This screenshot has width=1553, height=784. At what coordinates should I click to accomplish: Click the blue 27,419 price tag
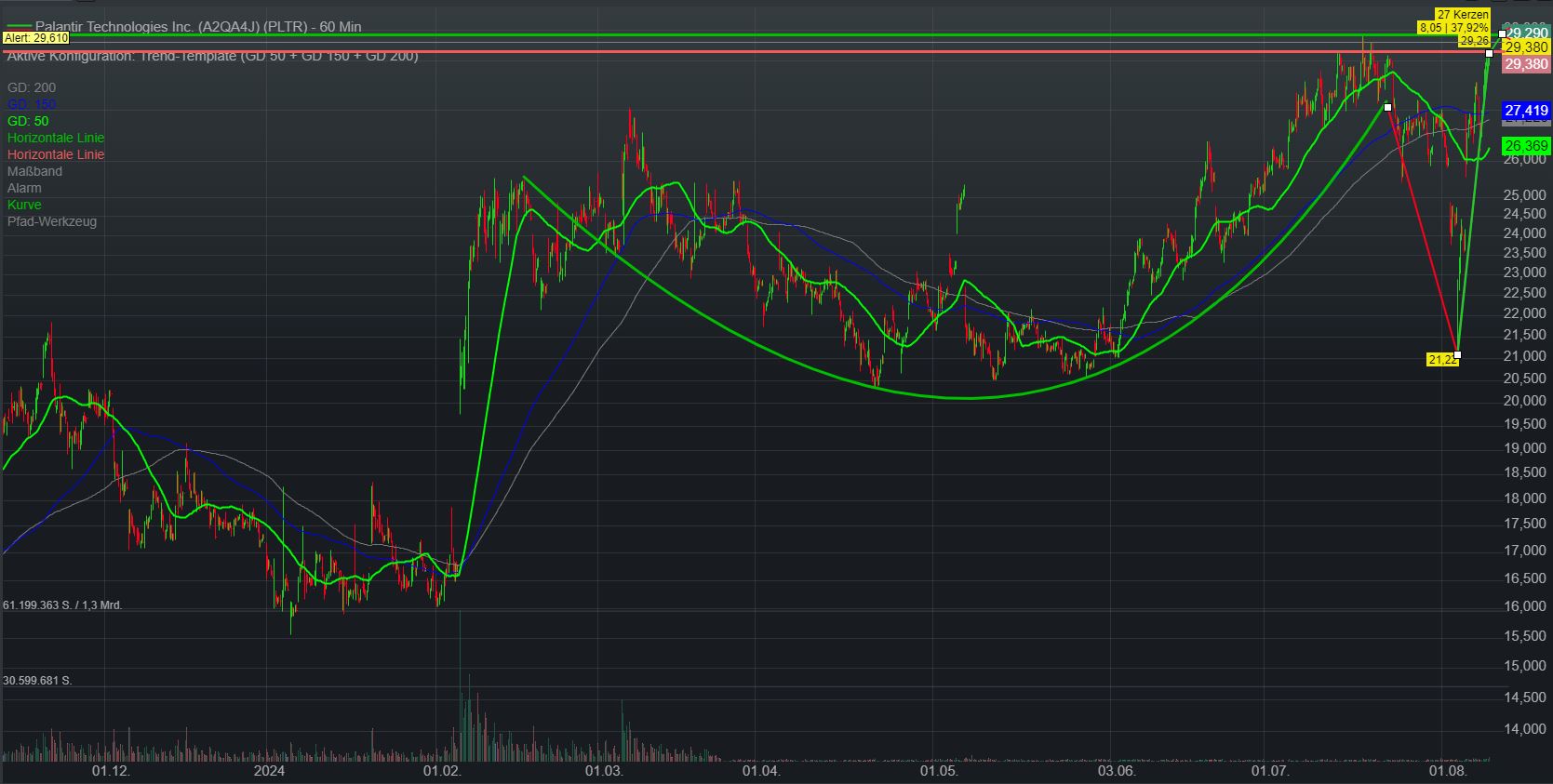pos(1527,110)
